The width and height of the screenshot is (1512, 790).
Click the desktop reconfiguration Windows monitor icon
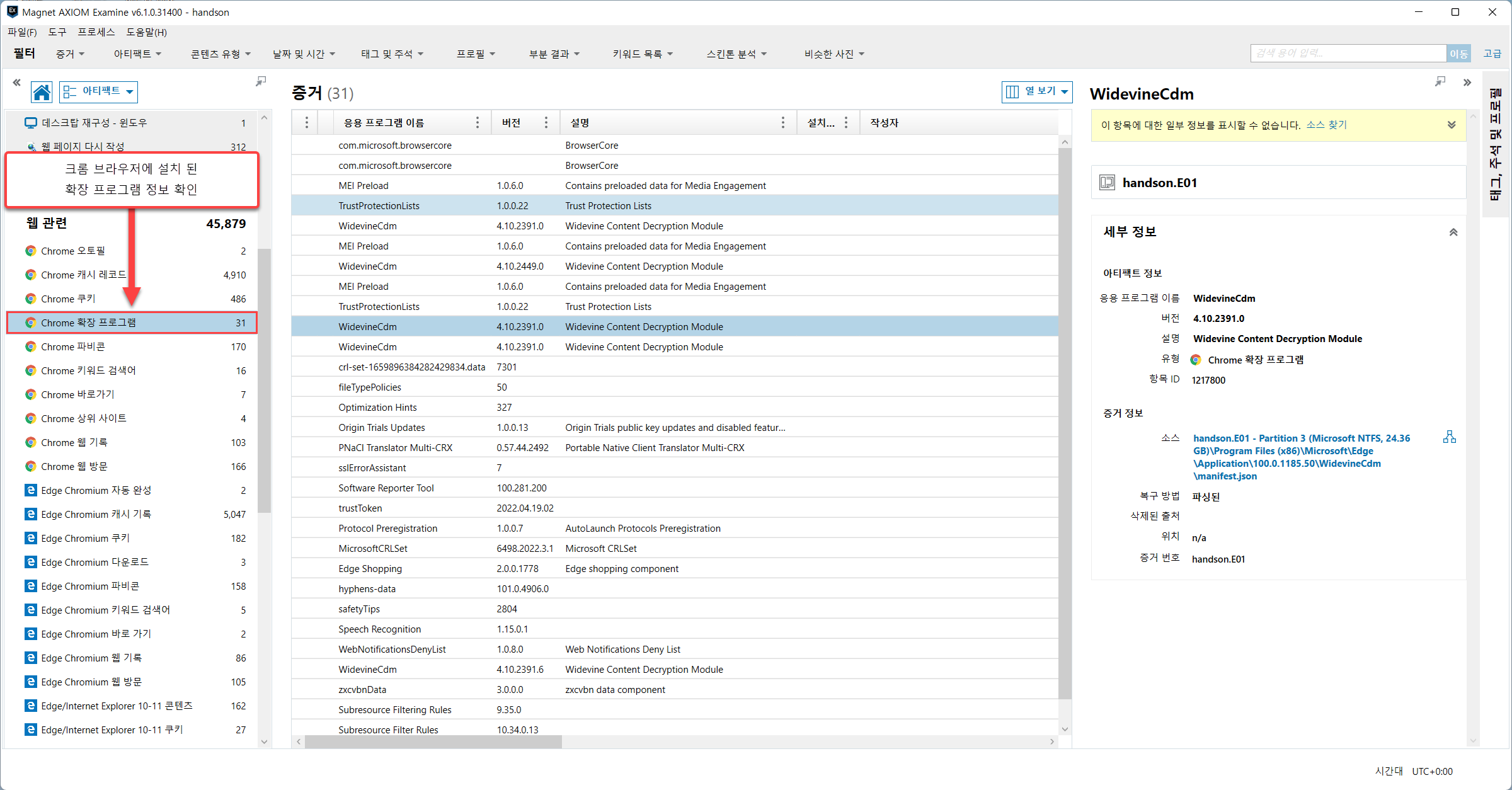point(30,122)
